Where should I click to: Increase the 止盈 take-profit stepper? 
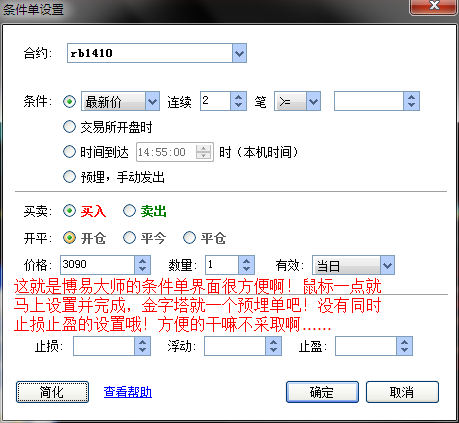click(405, 342)
